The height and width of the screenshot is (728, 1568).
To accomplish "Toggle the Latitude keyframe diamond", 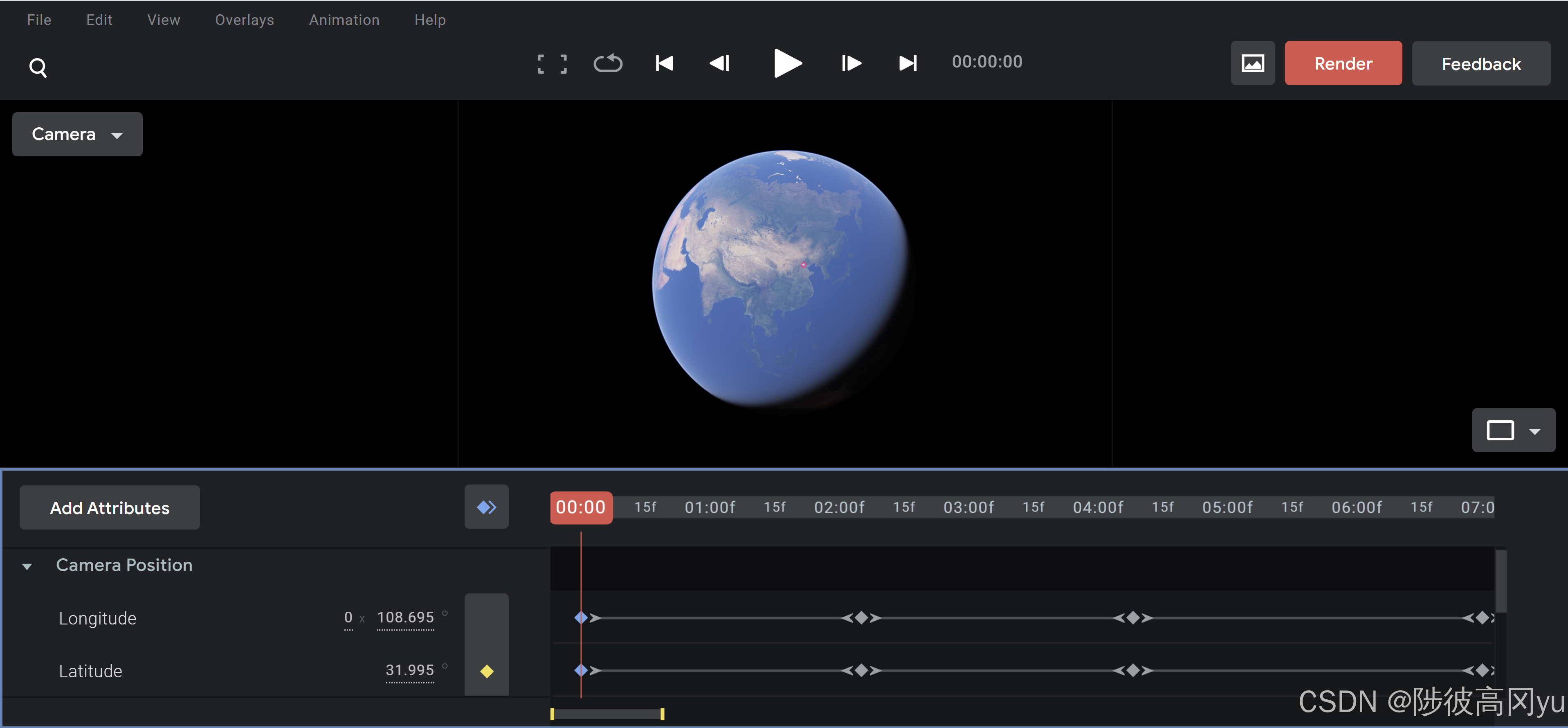I will tap(486, 672).
